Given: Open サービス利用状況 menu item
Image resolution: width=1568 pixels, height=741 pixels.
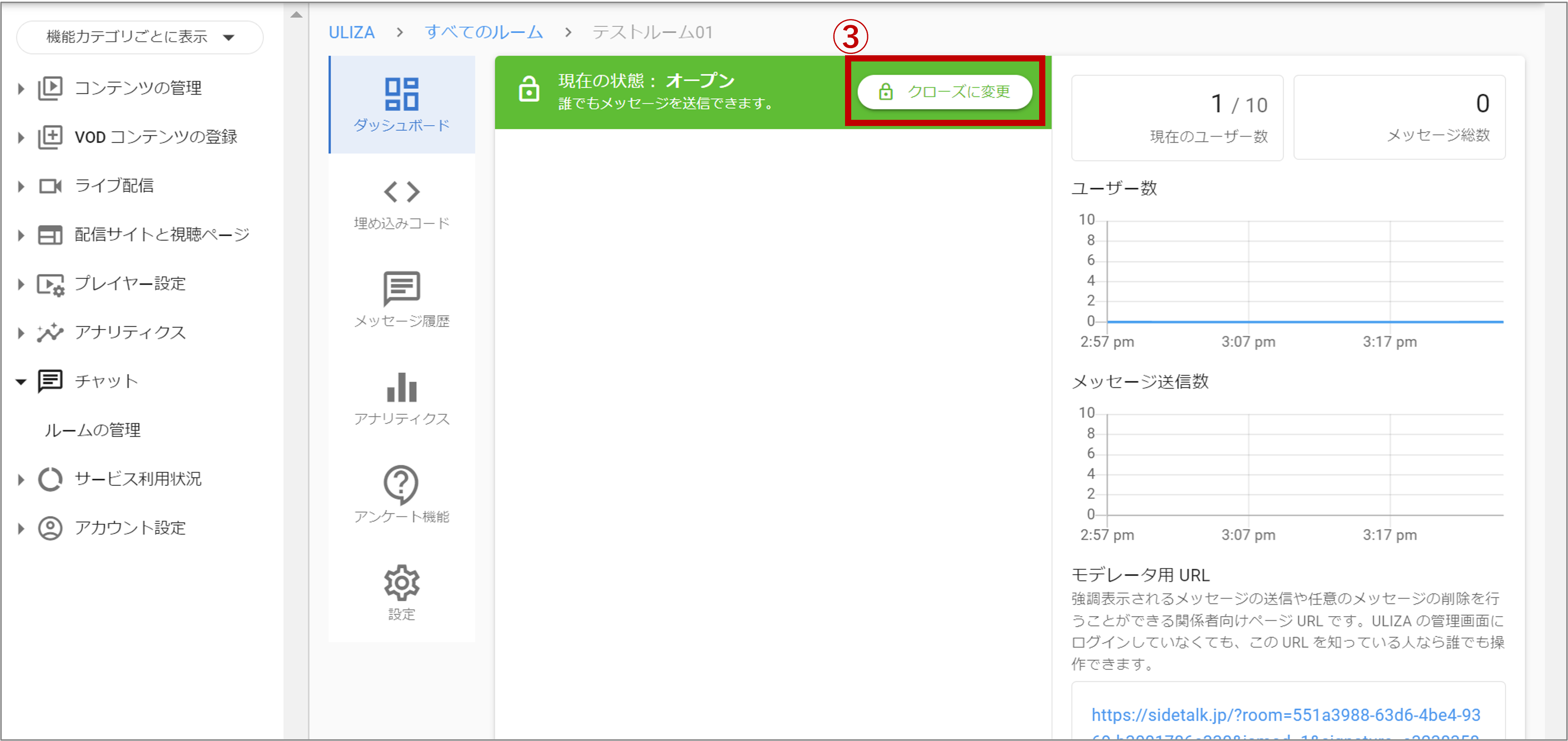Looking at the screenshot, I should (138, 479).
